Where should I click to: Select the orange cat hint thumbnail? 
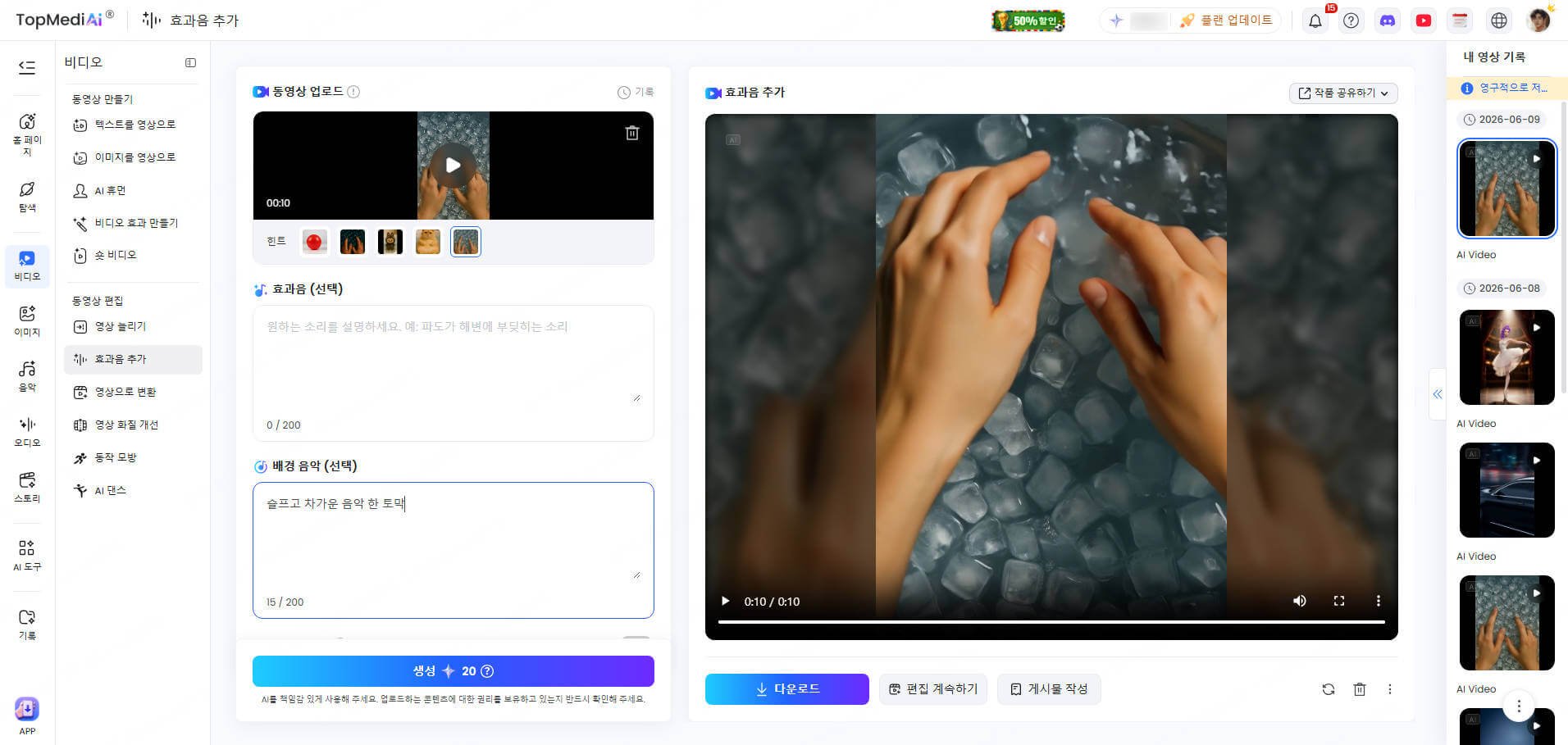point(428,242)
